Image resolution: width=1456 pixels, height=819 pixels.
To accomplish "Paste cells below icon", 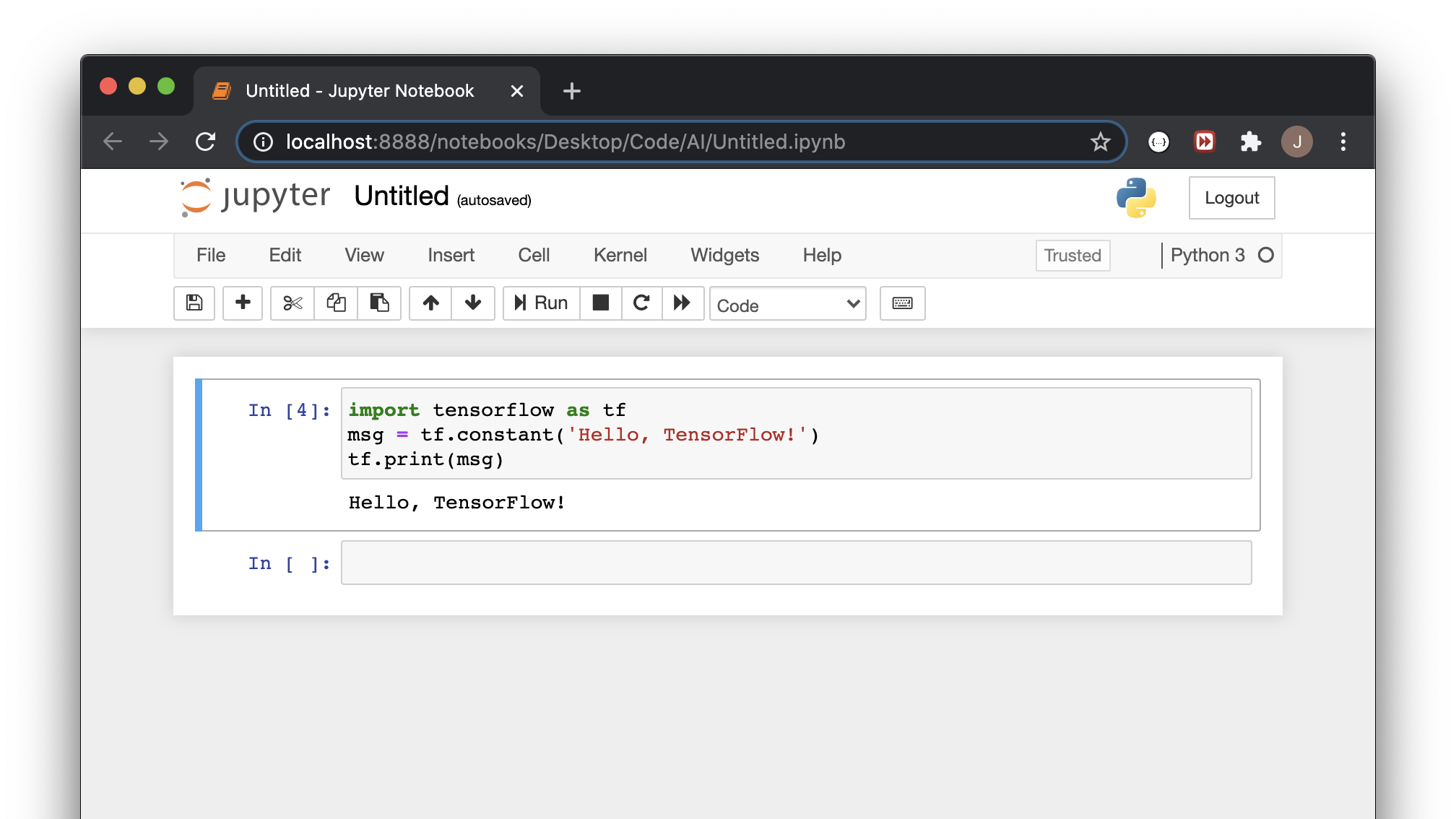I will tap(379, 303).
